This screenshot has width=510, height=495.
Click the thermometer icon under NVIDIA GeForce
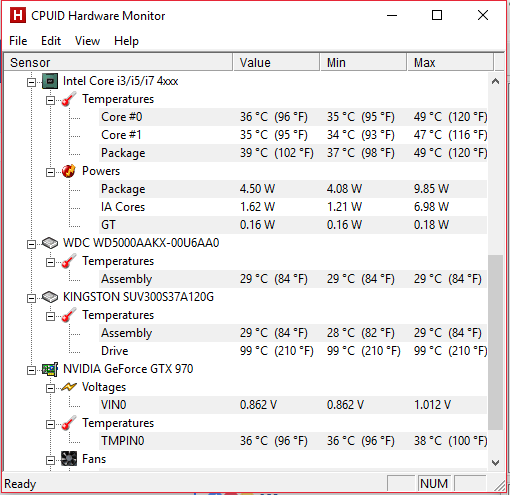click(69, 423)
